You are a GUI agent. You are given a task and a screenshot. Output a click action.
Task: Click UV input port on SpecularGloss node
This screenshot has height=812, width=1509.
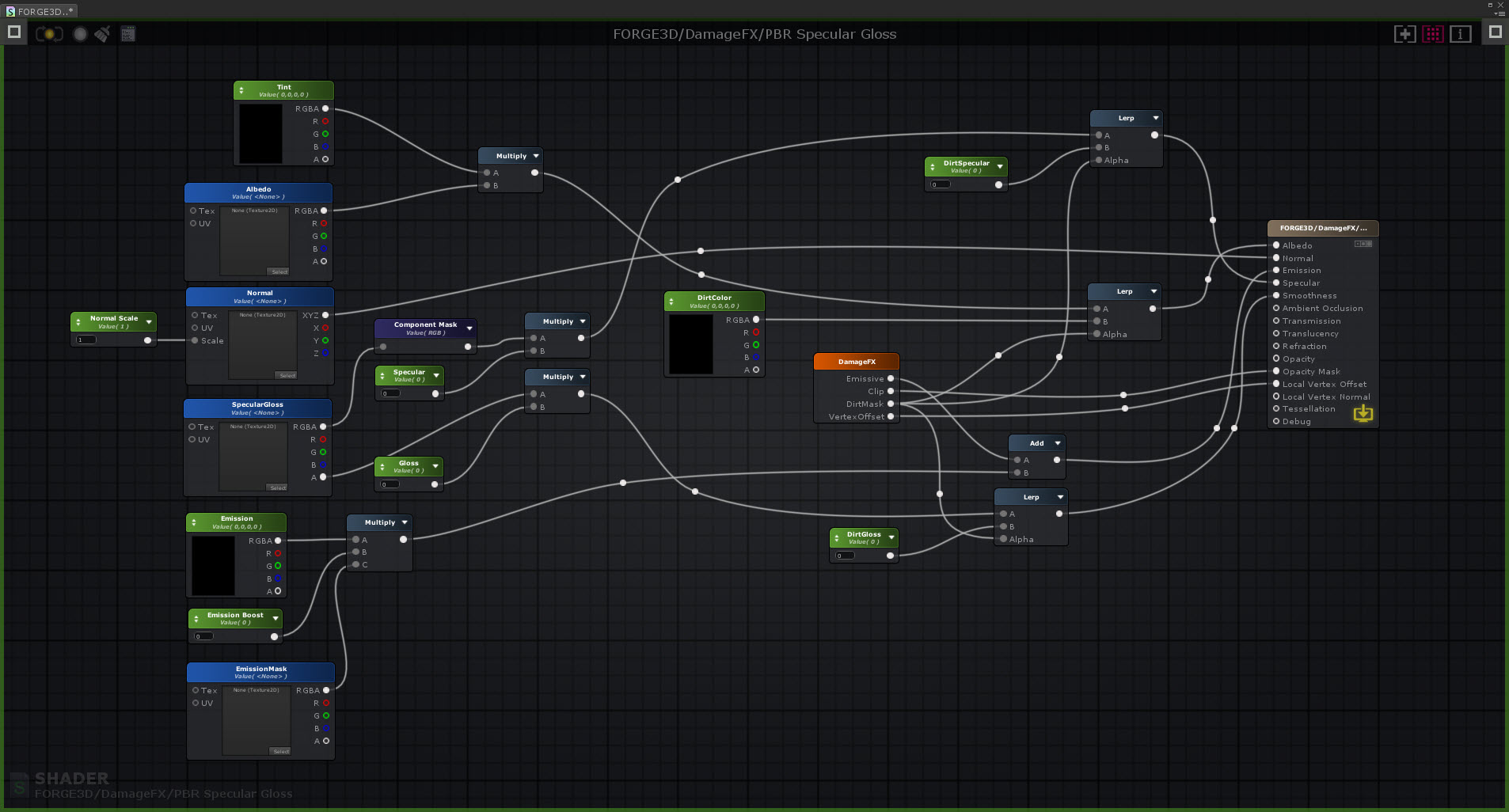[192, 439]
